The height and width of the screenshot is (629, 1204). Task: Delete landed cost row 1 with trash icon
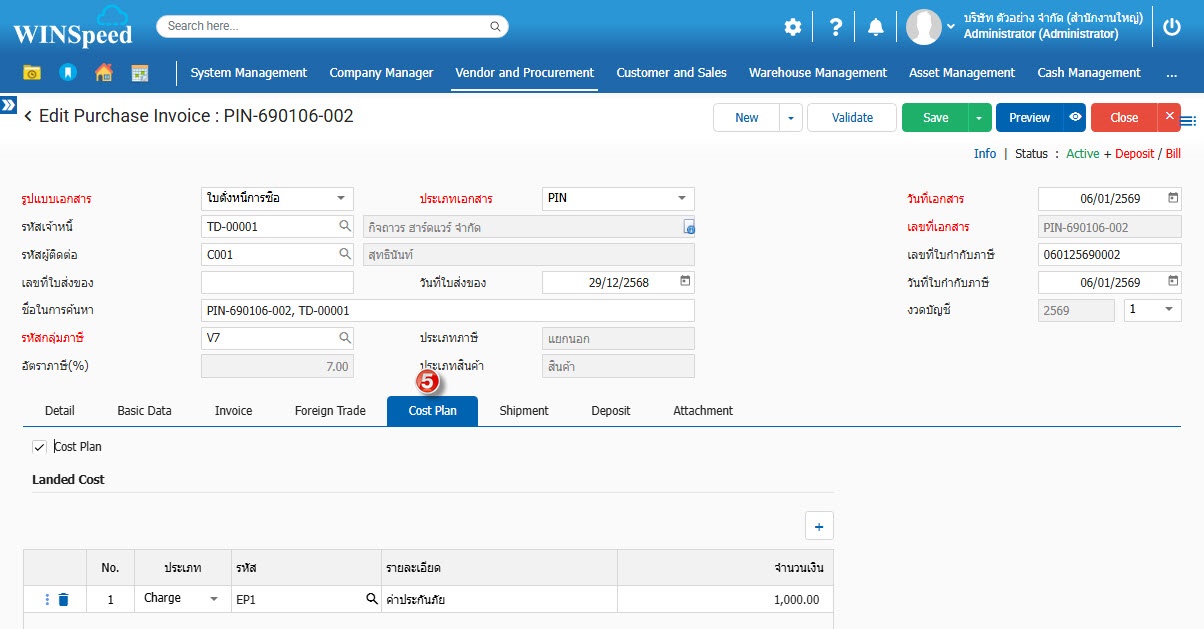click(x=64, y=599)
